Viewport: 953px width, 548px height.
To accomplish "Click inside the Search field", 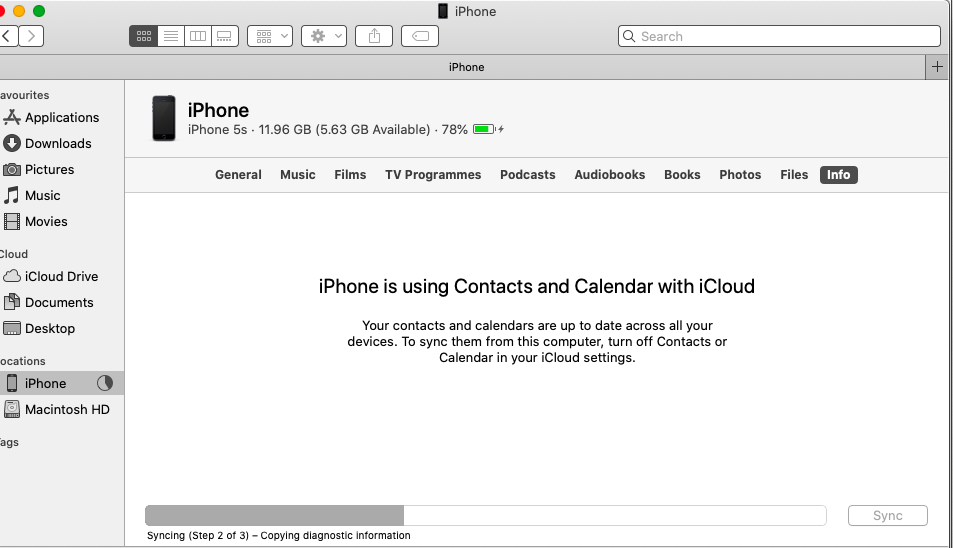I will [x=779, y=36].
